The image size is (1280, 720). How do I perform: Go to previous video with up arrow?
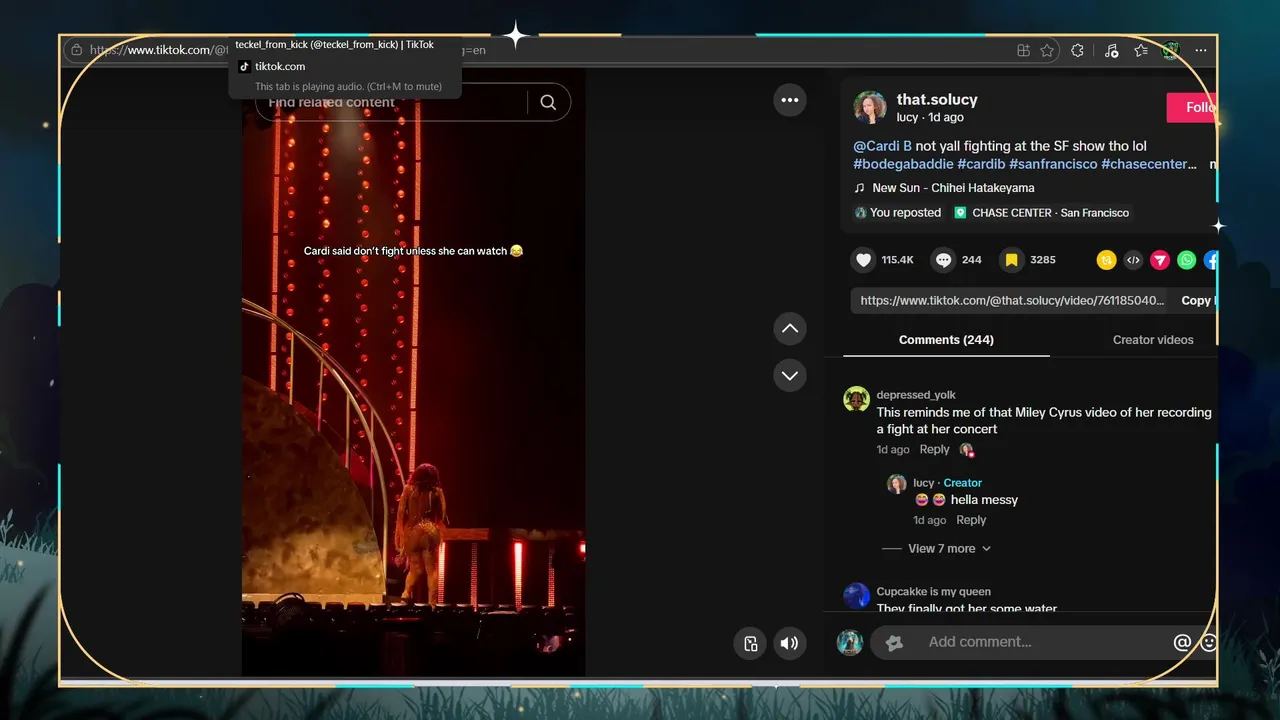790,328
